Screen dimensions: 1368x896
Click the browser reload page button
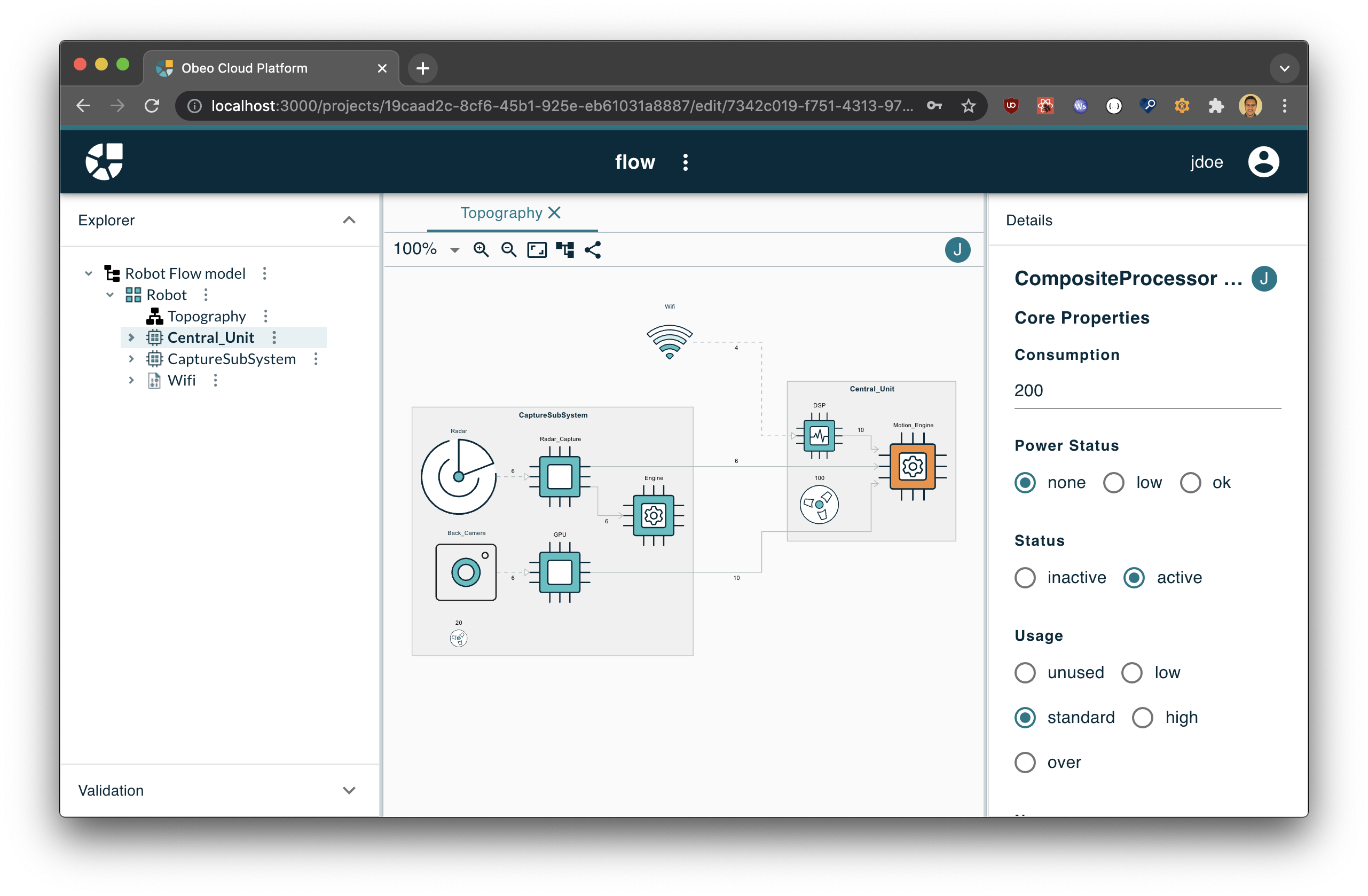pyautogui.click(x=152, y=105)
